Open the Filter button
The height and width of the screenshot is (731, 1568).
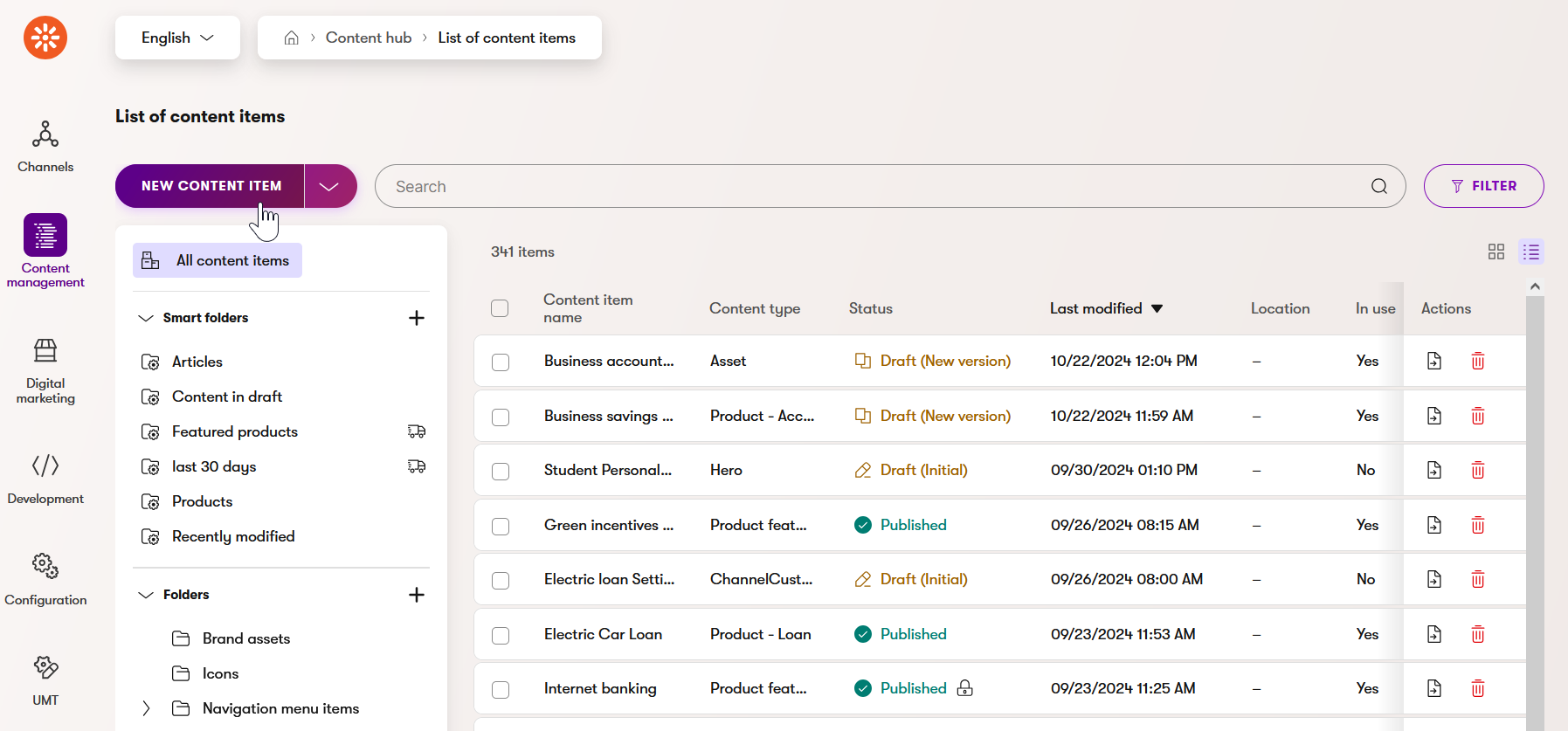pyautogui.click(x=1483, y=186)
